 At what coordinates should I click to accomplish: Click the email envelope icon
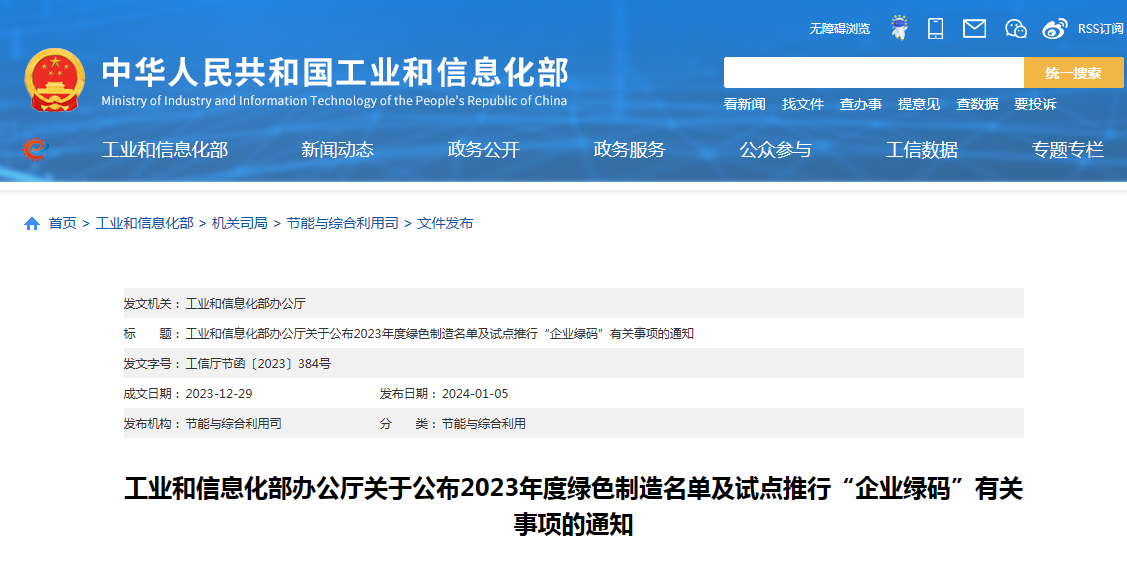point(975,29)
